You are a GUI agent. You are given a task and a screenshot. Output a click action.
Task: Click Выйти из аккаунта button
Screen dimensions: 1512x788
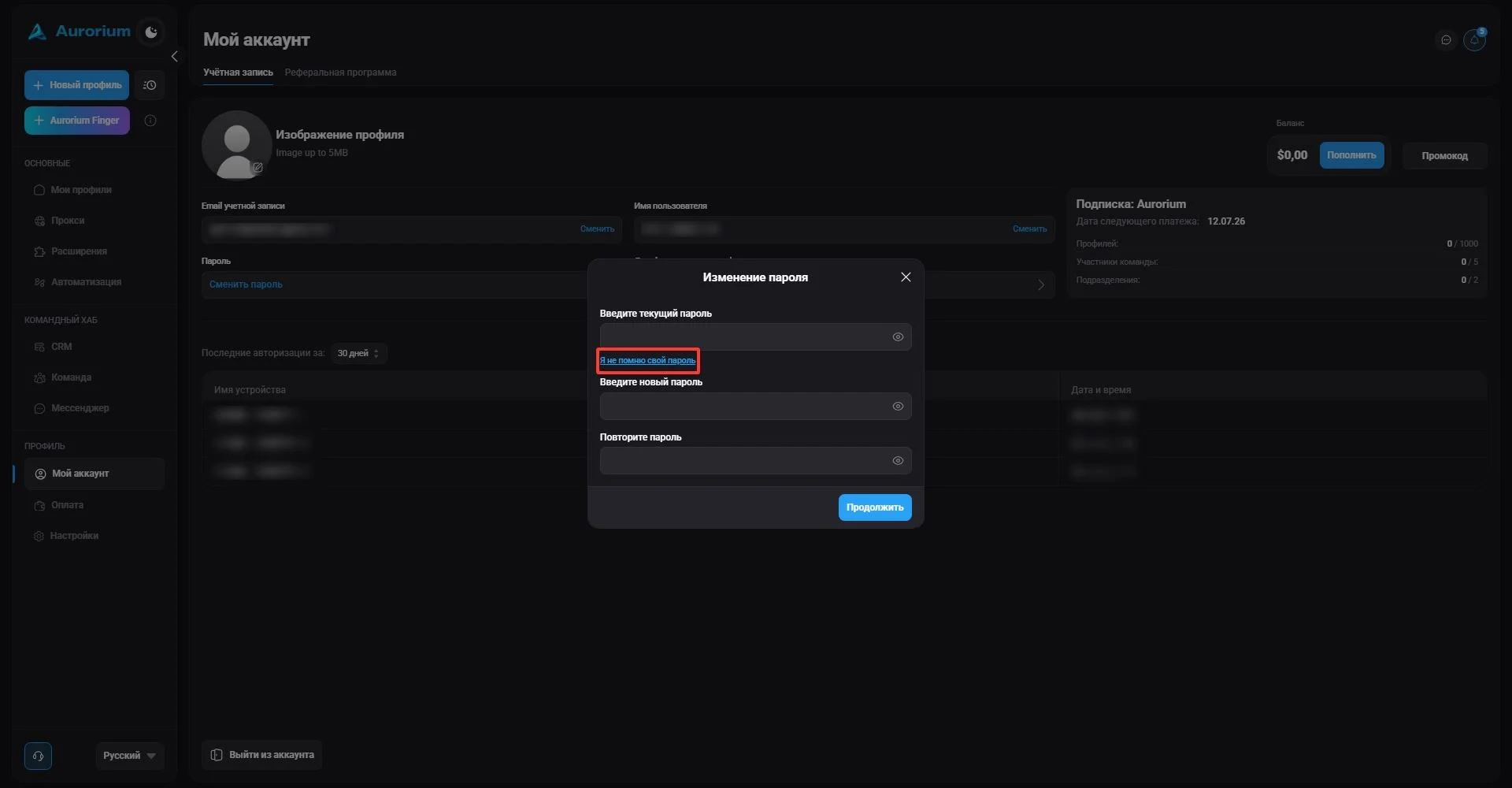261,755
